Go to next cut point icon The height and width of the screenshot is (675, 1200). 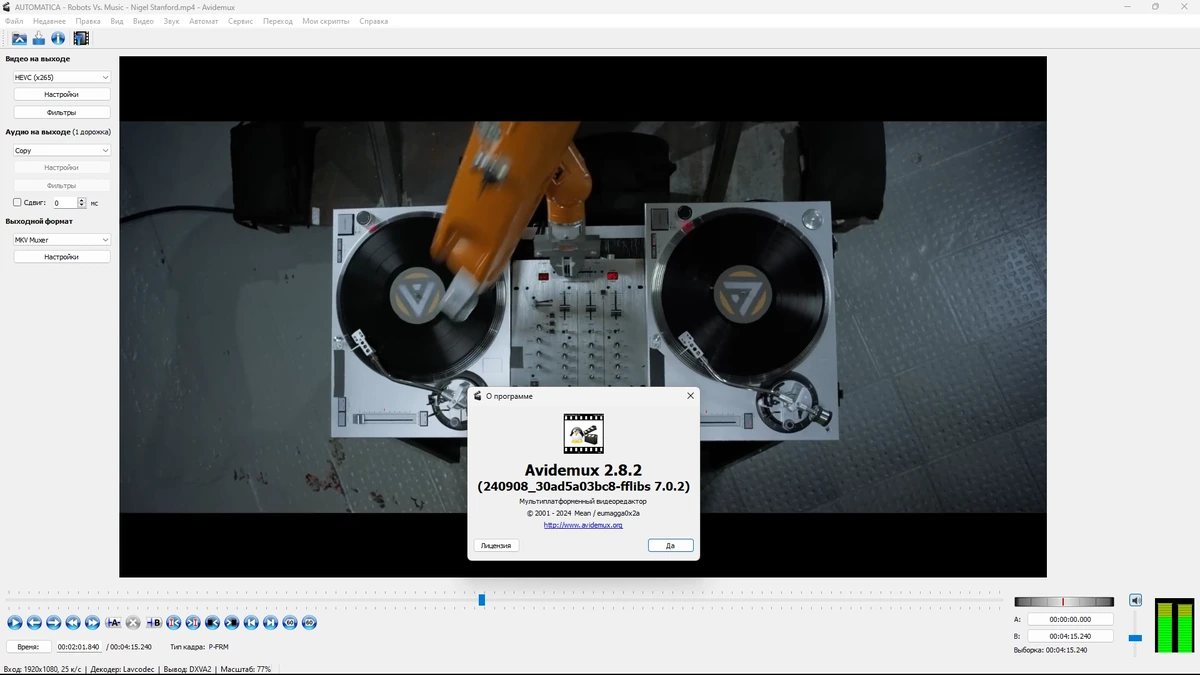click(193, 623)
